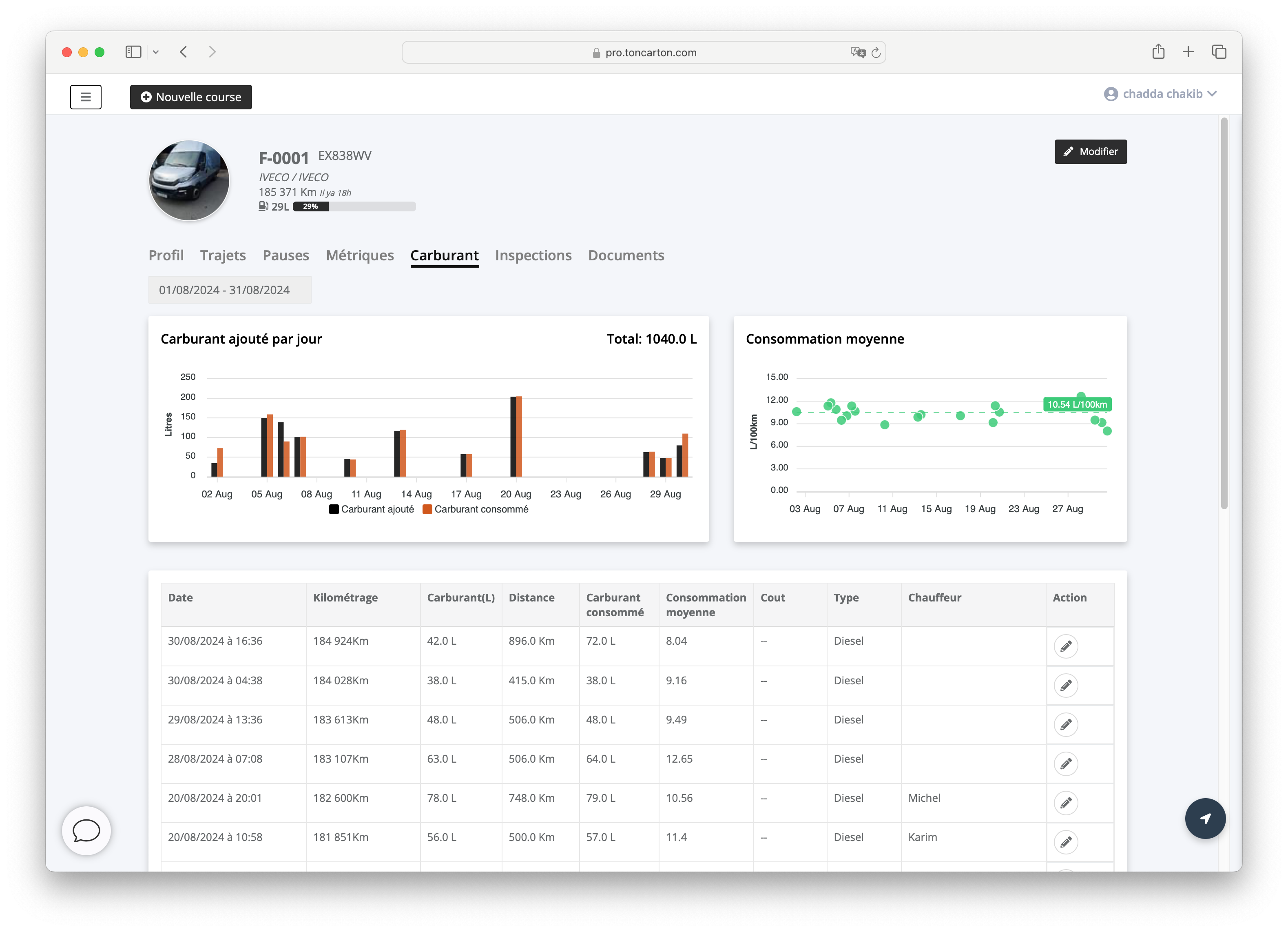Toggle the Safari sidebar
This screenshot has height=932, width=1288.
(133, 52)
